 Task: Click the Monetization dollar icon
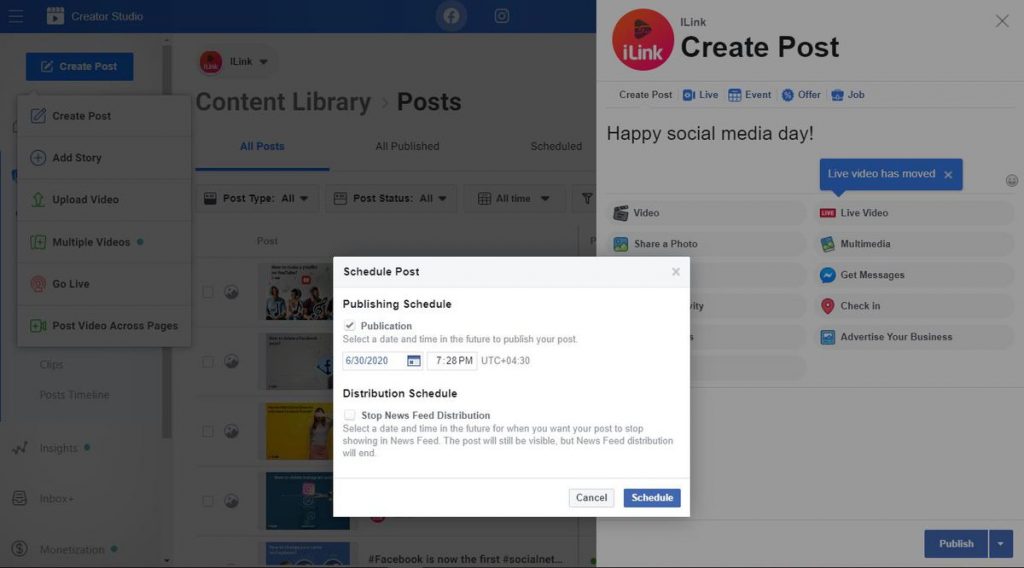20,549
